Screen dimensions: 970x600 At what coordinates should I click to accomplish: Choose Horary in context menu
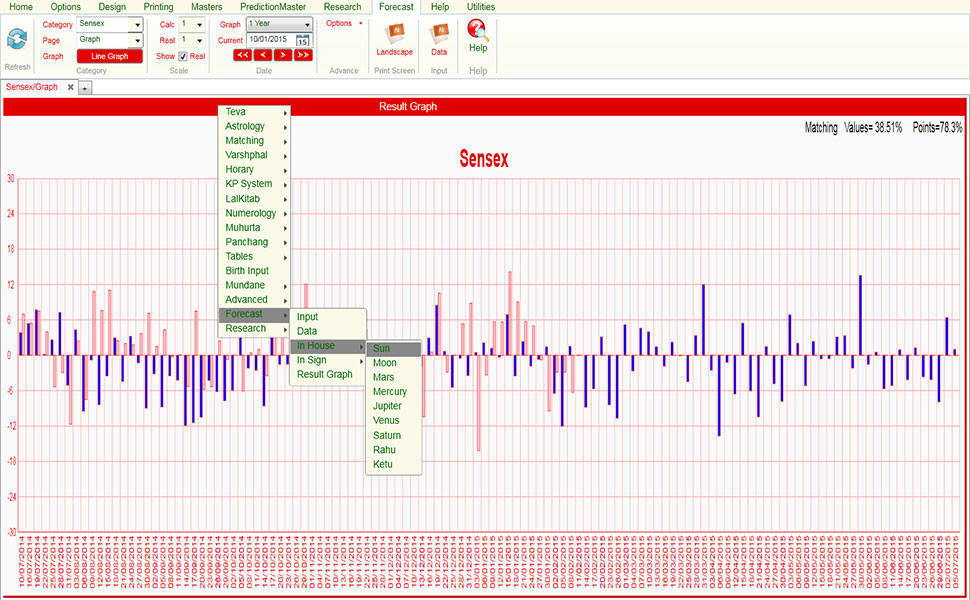click(x=254, y=169)
